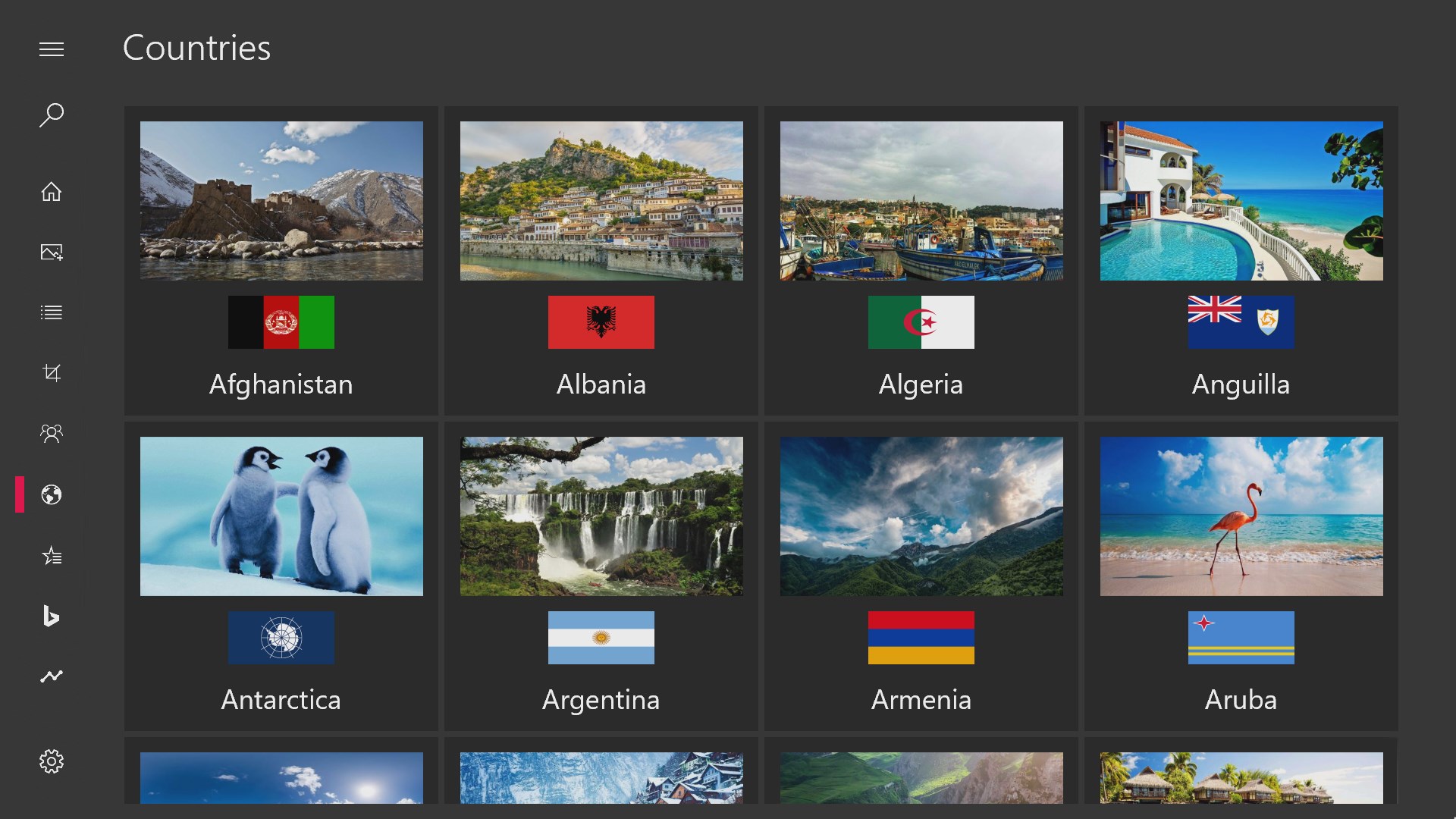Open the Aruba flamingo beach photo
The height and width of the screenshot is (819, 1456).
click(x=1241, y=516)
